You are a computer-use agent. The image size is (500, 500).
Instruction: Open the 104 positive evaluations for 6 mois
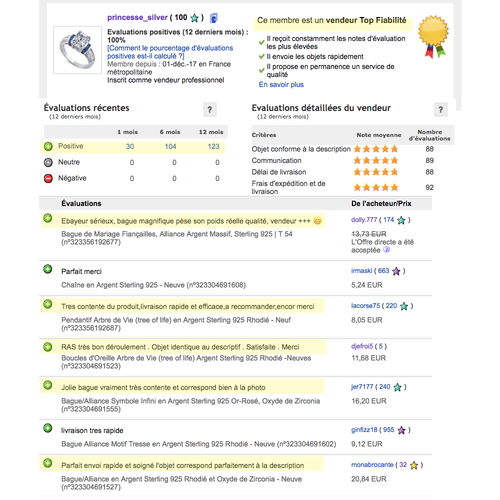point(170,146)
